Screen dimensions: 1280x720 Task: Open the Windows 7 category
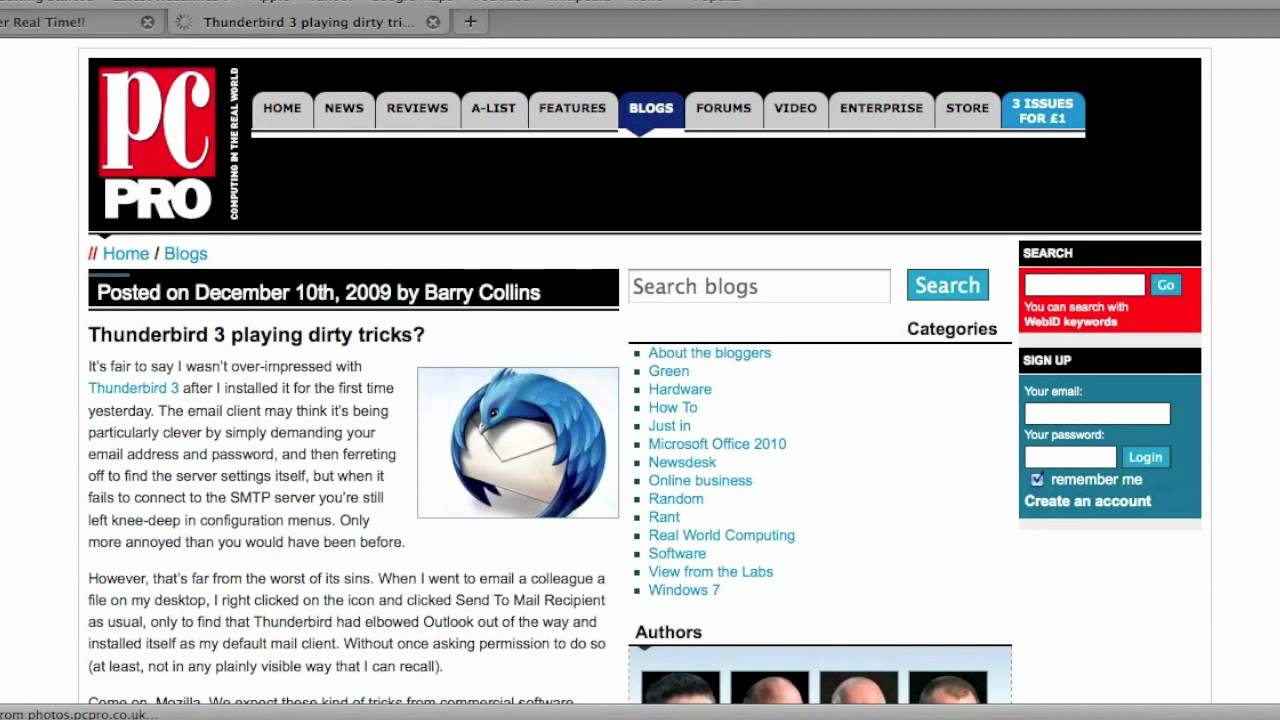684,590
